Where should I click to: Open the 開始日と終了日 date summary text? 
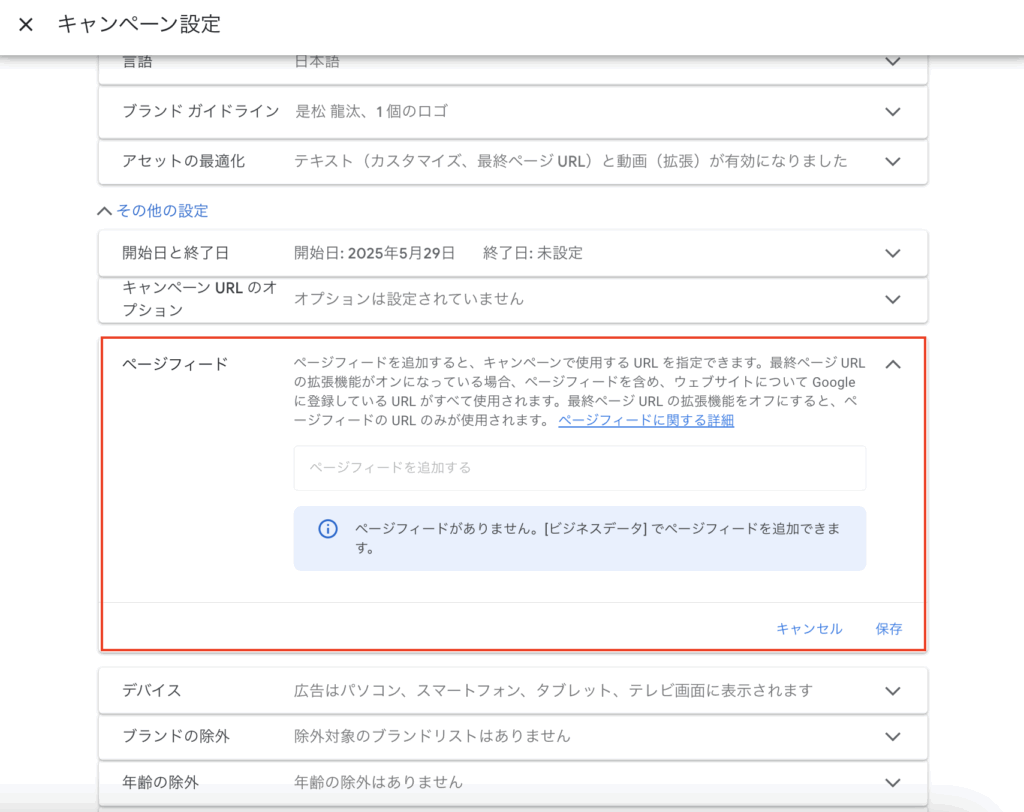point(438,253)
